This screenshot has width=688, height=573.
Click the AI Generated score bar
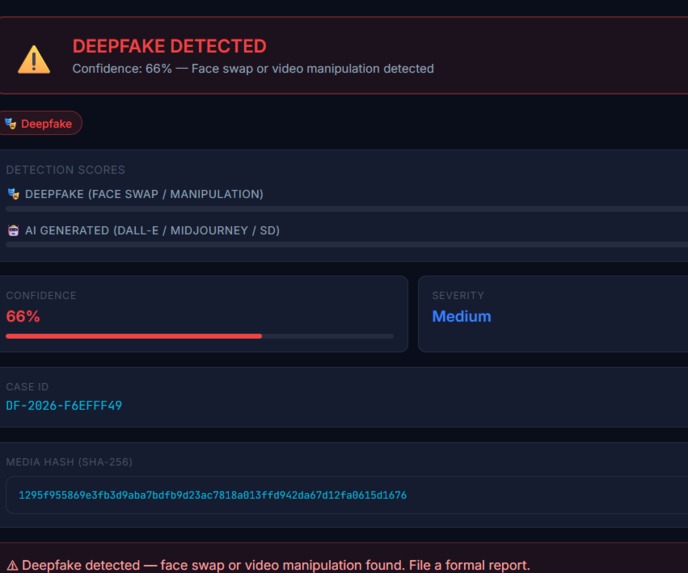pyautogui.click(x=347, y=245)
